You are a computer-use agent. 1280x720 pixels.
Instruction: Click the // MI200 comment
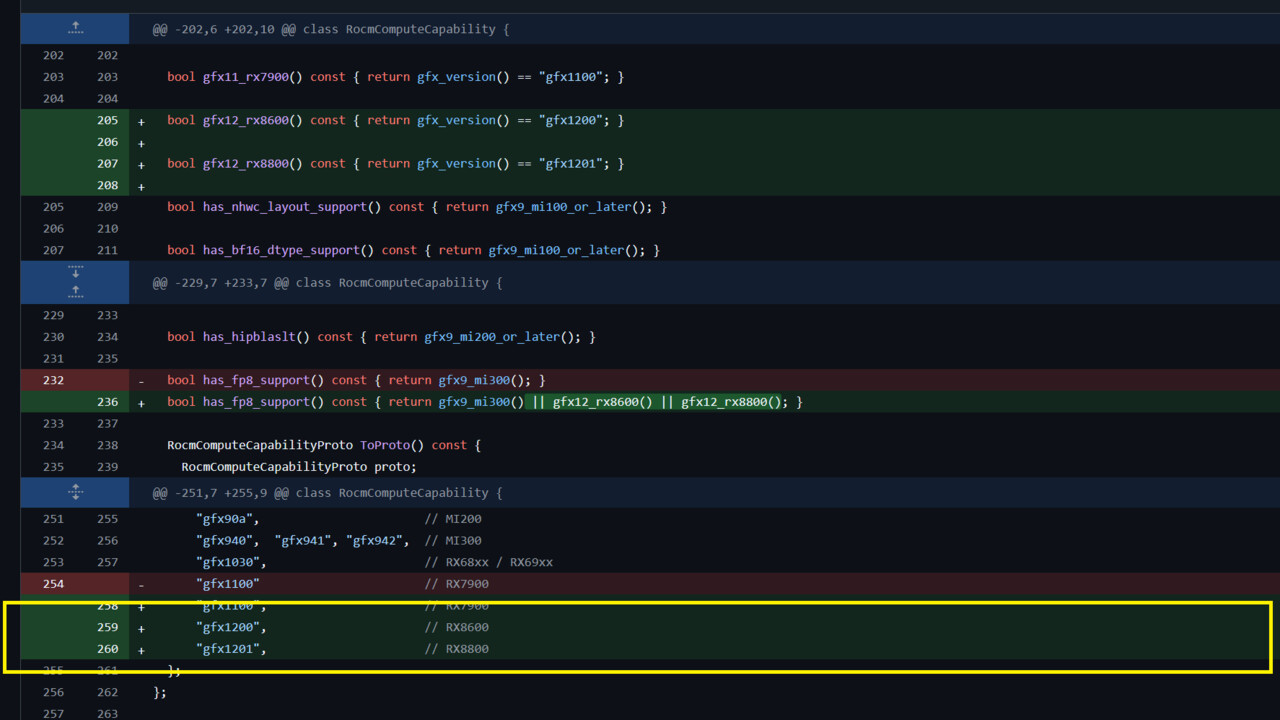tap(453, 519)
